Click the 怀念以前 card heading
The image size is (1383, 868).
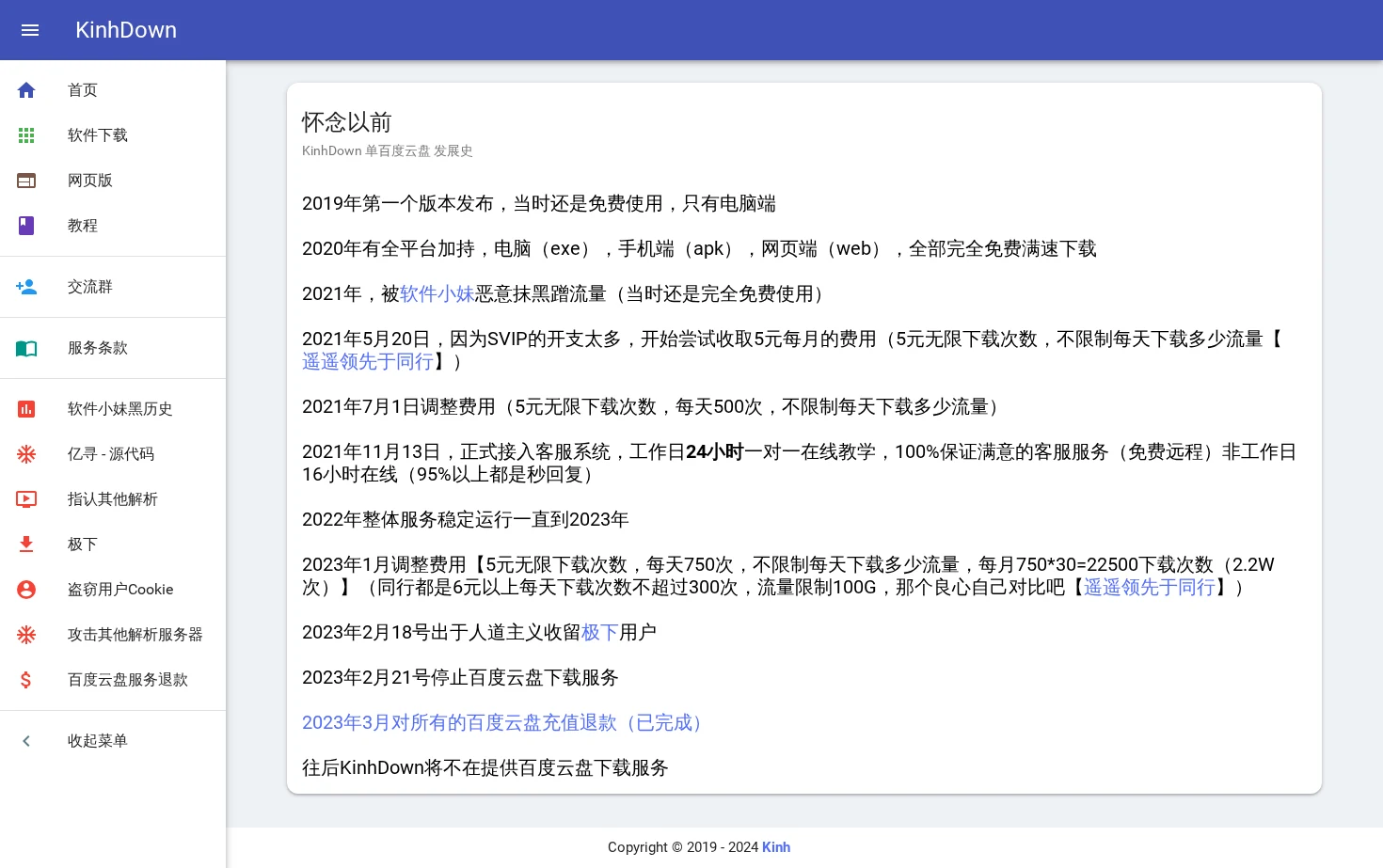tap(346, 122)
